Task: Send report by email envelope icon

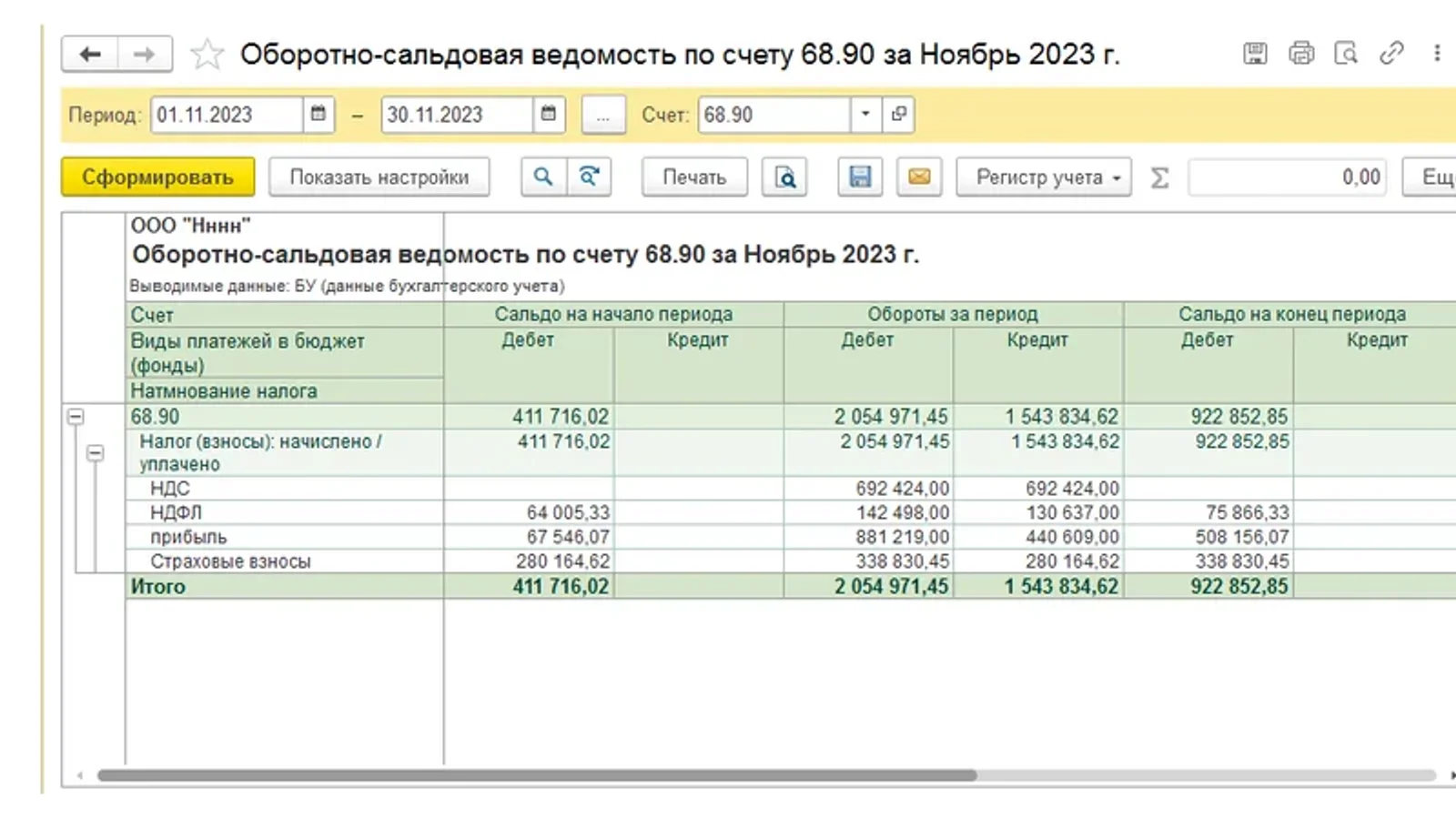Action: point(919,177)
